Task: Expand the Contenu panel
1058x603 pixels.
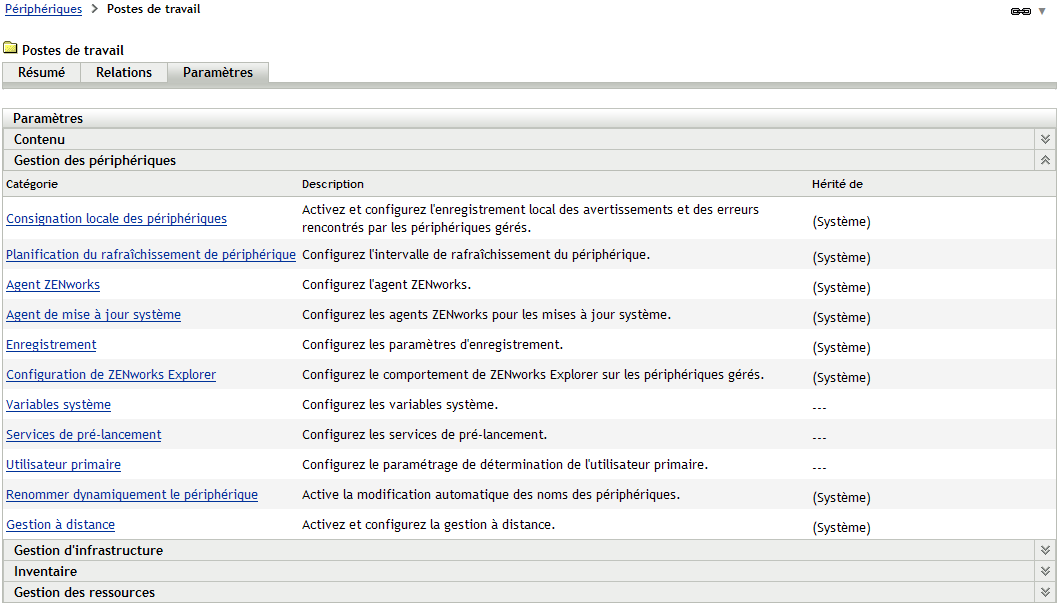Action: pos(1045,139)
